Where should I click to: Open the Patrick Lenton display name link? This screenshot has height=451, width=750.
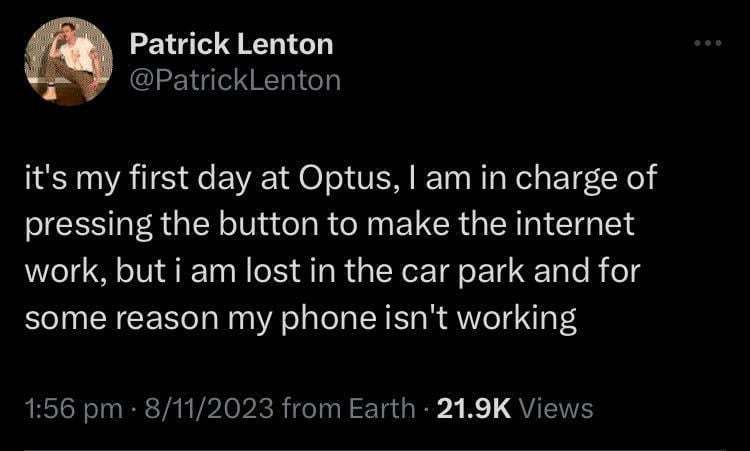coord(232,44)
